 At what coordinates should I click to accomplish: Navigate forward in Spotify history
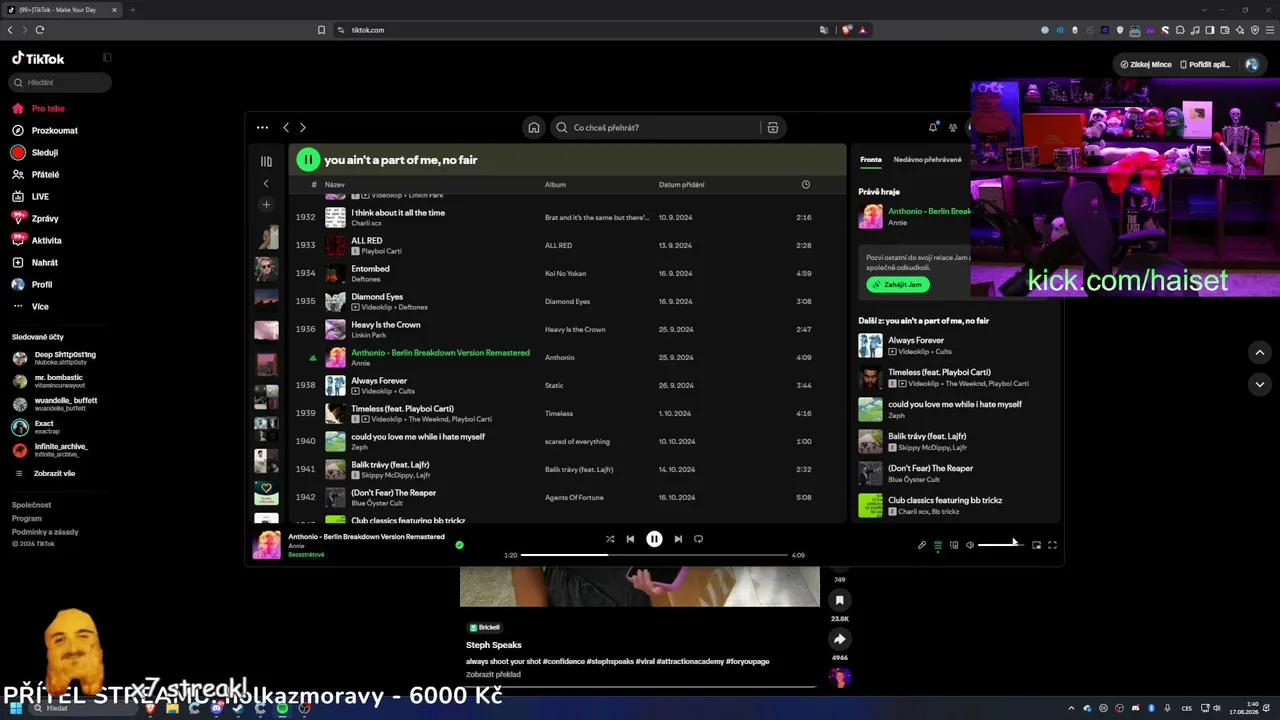click(303, 127)
